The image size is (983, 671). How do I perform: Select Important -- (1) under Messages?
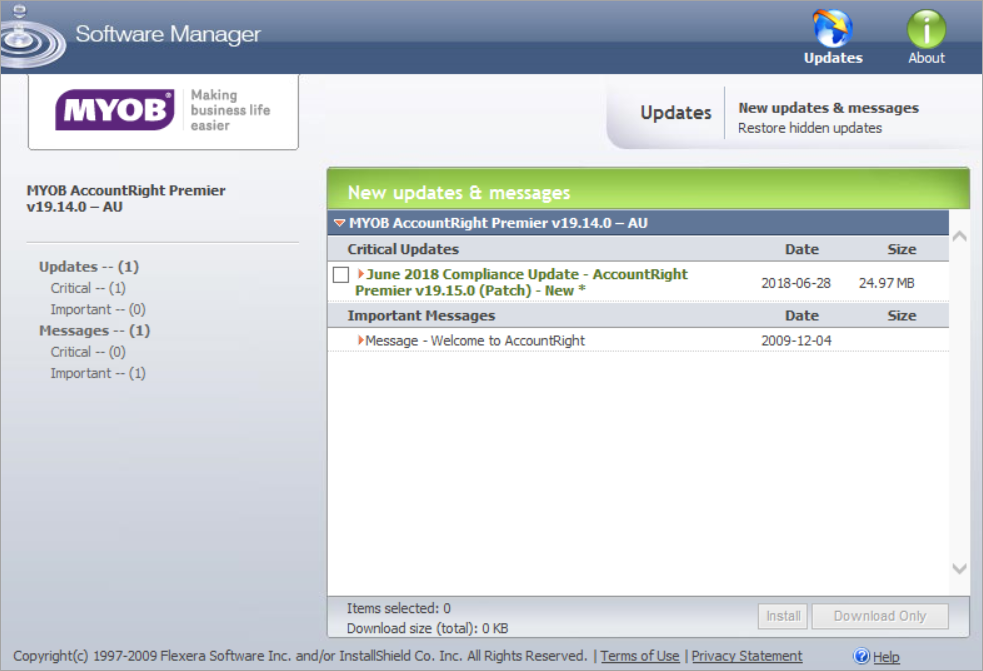(x=98, y=373)
